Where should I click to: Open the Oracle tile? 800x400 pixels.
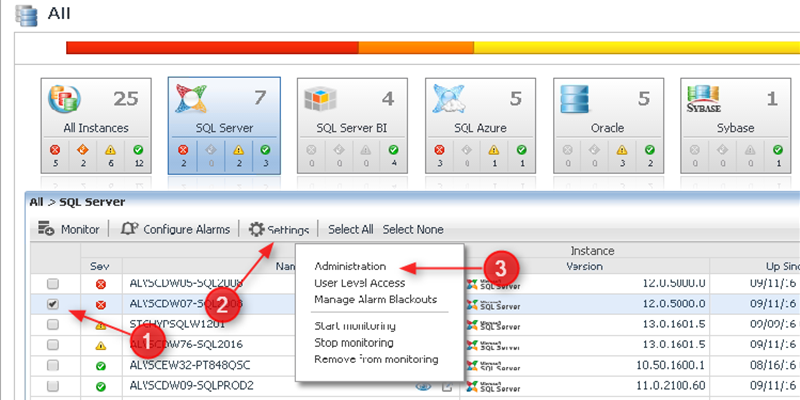[x=608, y=126]
